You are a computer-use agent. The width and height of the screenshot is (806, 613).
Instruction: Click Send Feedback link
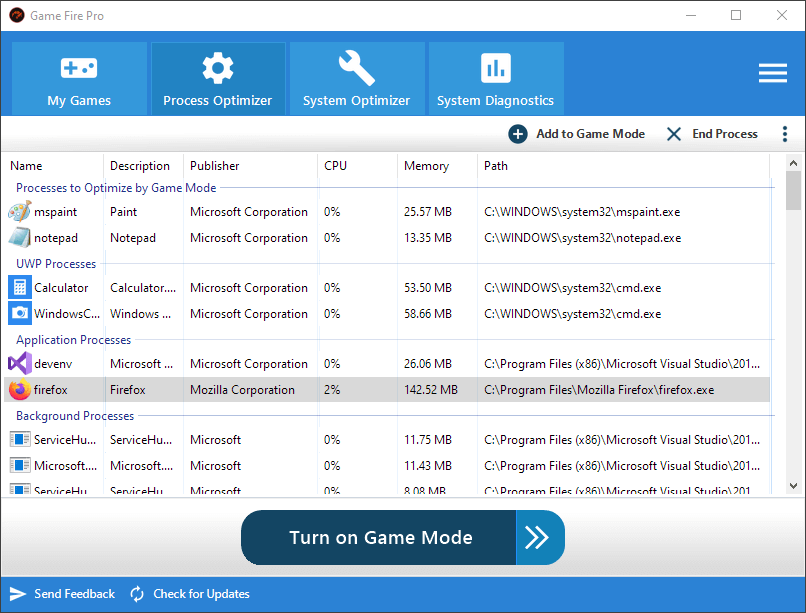75,594
